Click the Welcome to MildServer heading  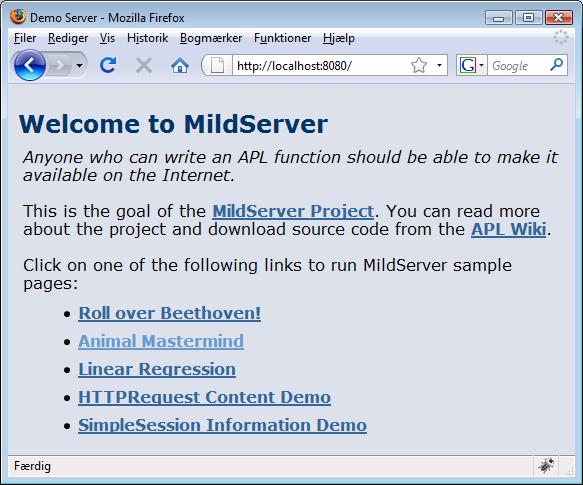click(173, 123)
